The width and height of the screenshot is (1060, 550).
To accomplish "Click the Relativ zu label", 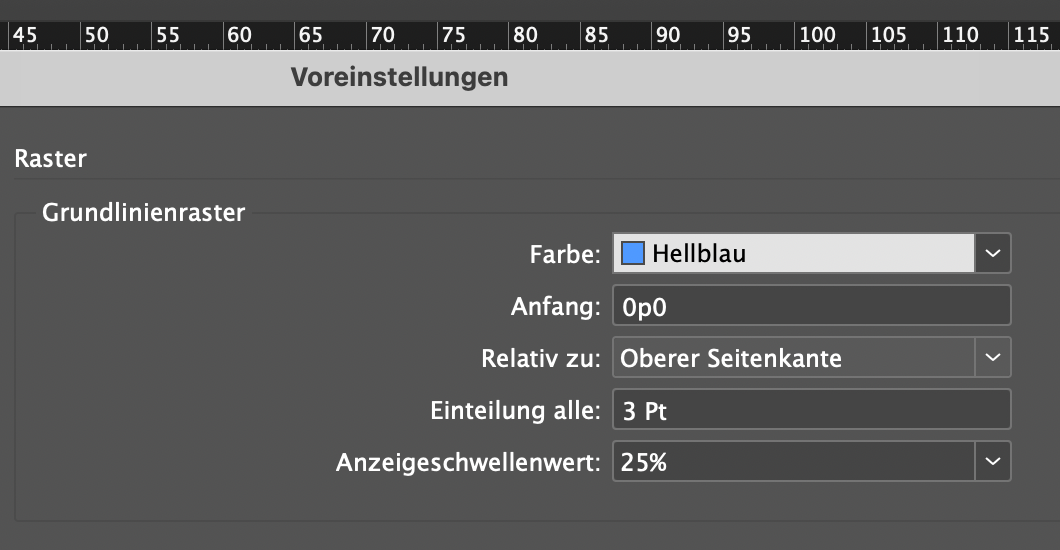I will pos(541,358).
